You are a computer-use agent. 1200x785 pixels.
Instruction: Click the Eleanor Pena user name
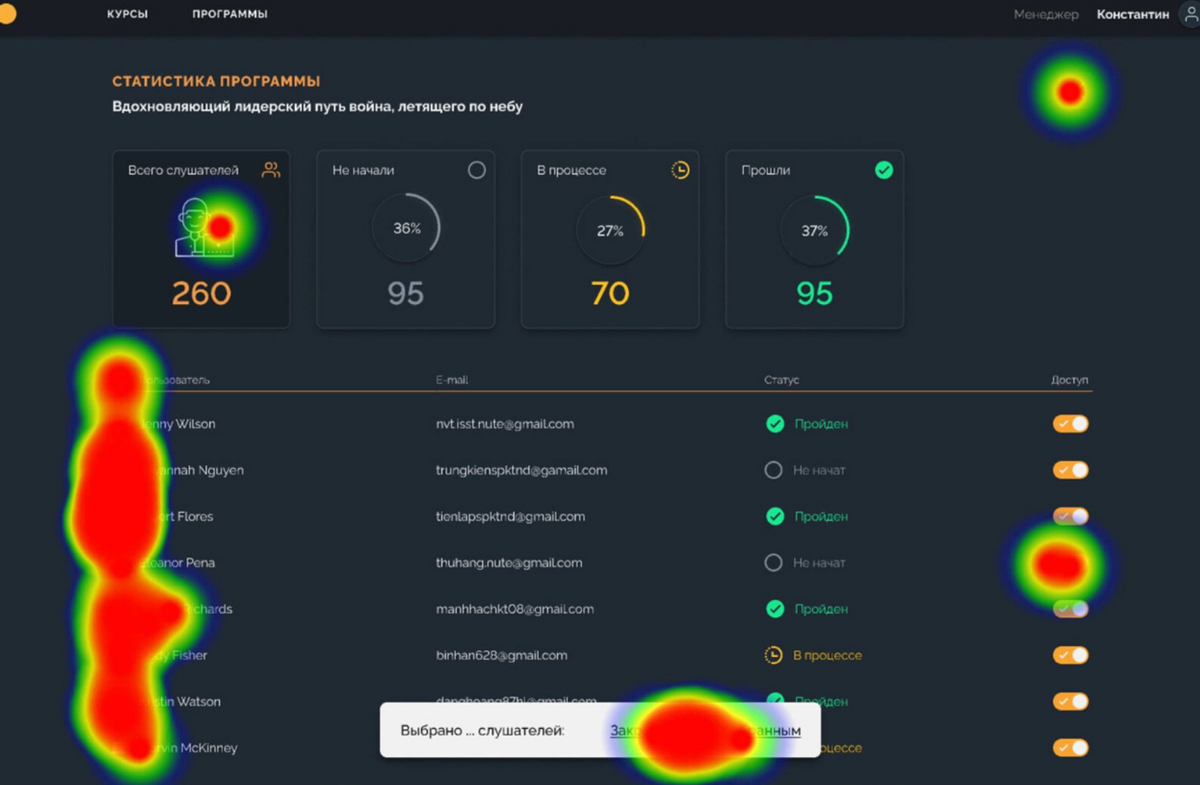pyautogui.click(x=178, y=563)
